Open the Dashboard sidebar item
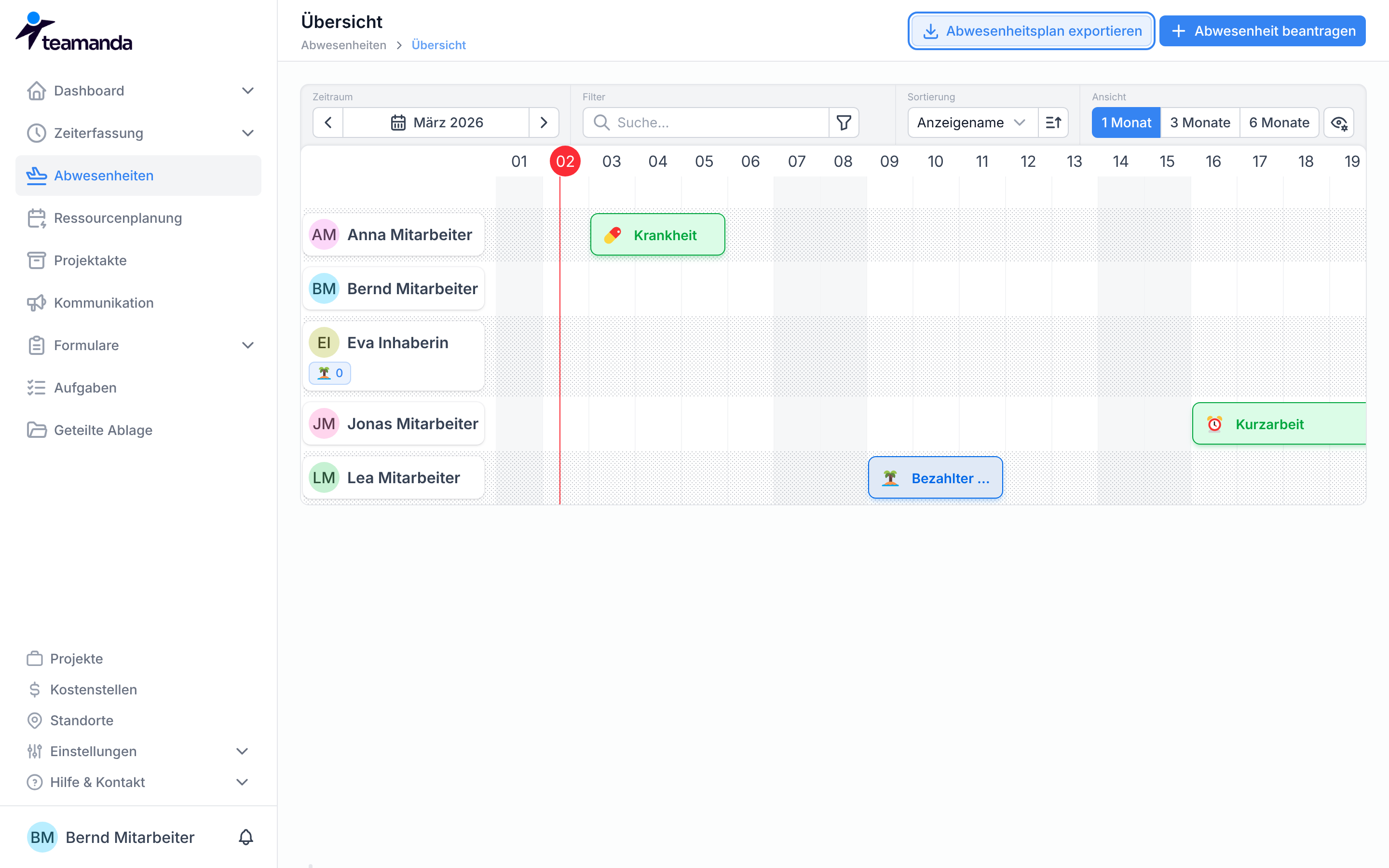 click(x=138, y=91)
